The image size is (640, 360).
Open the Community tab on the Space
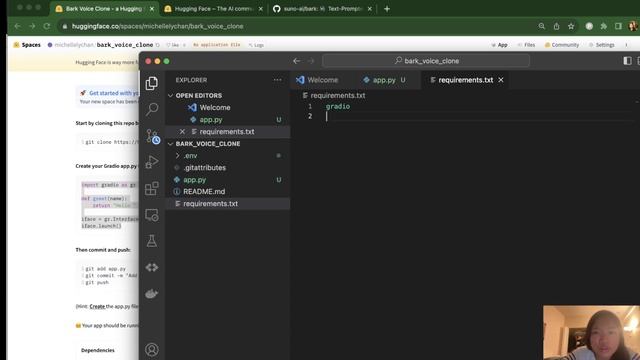click(562, 45)
